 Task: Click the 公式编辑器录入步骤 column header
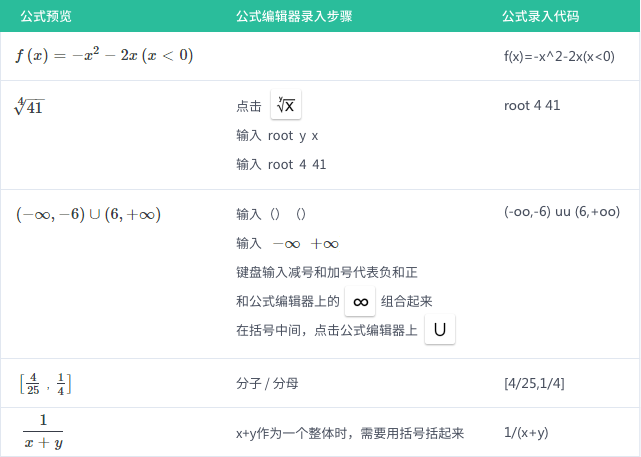pos(293,17)
